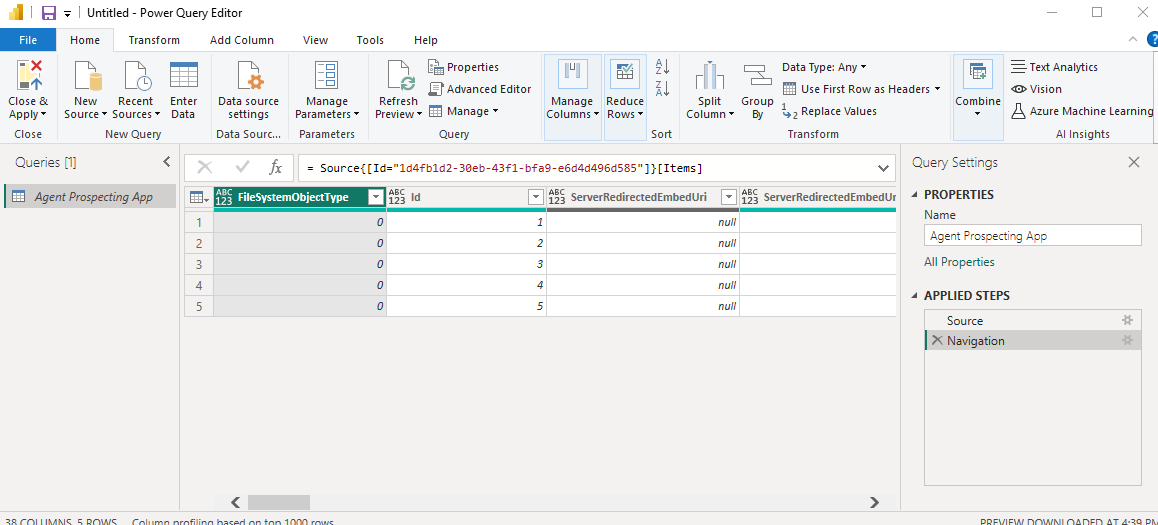Collapse the PROPERTIES section

tap(916, 195)
